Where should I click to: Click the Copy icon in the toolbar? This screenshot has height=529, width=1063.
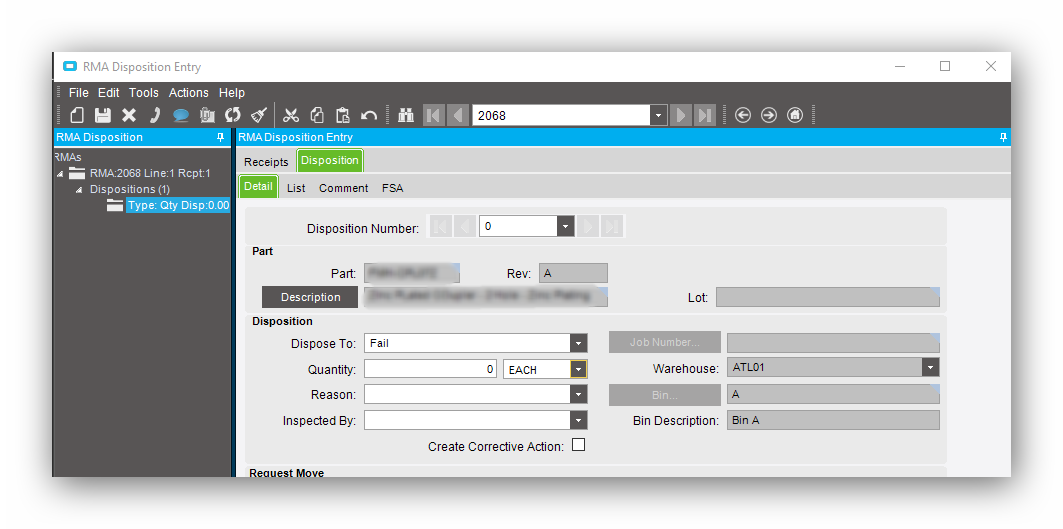tap(317, 115)
